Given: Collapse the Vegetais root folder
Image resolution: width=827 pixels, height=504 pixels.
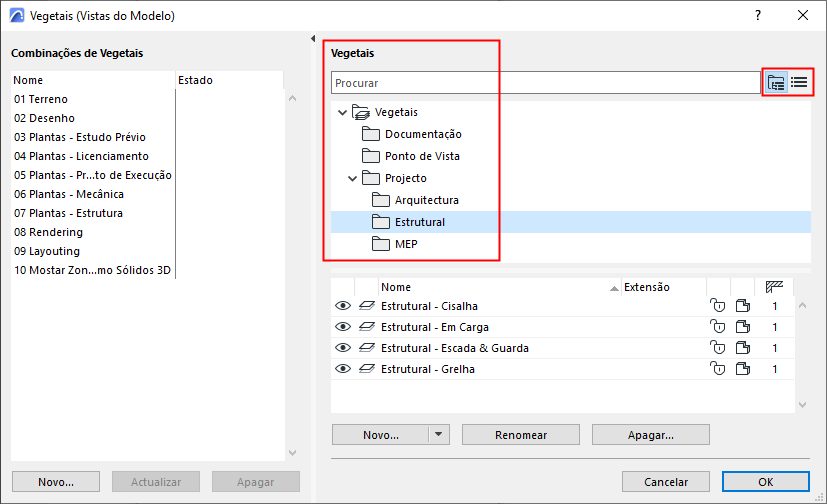Looking at the screenshot, I should pos(343,113).
